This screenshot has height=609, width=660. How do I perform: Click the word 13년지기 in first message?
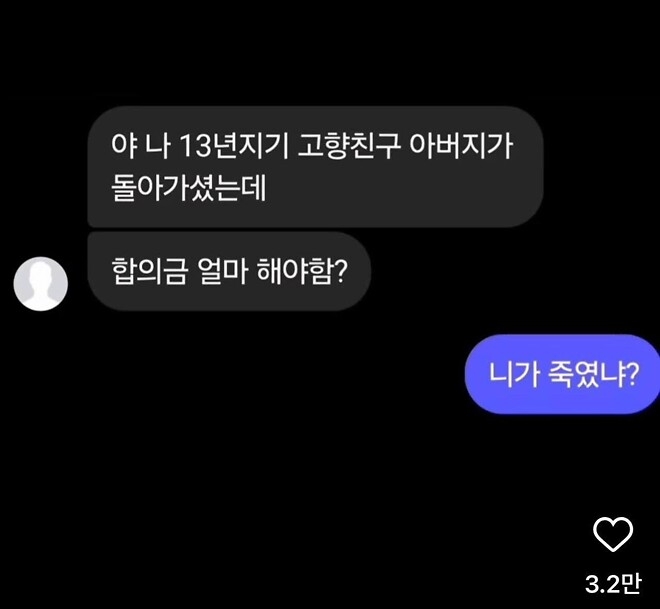coord(234,146)
